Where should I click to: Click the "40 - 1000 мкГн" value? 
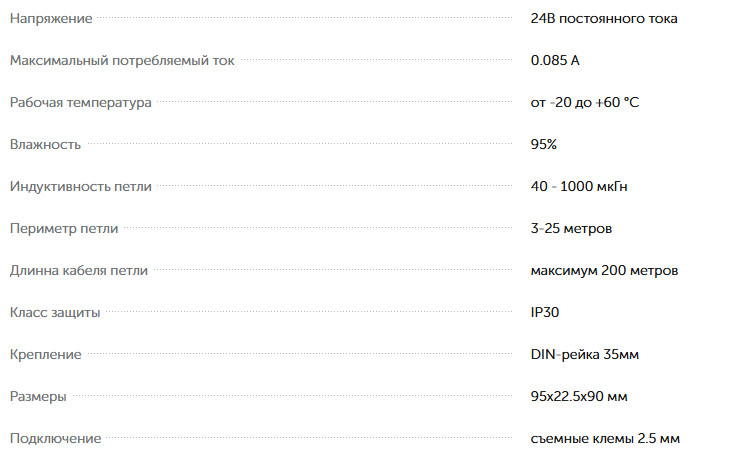point(579,187)
